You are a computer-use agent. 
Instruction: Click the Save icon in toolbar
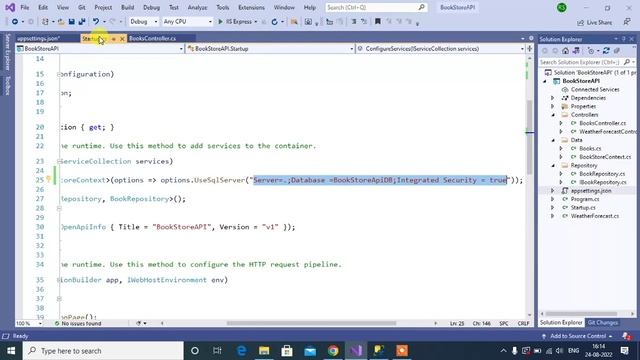point(71,22)
